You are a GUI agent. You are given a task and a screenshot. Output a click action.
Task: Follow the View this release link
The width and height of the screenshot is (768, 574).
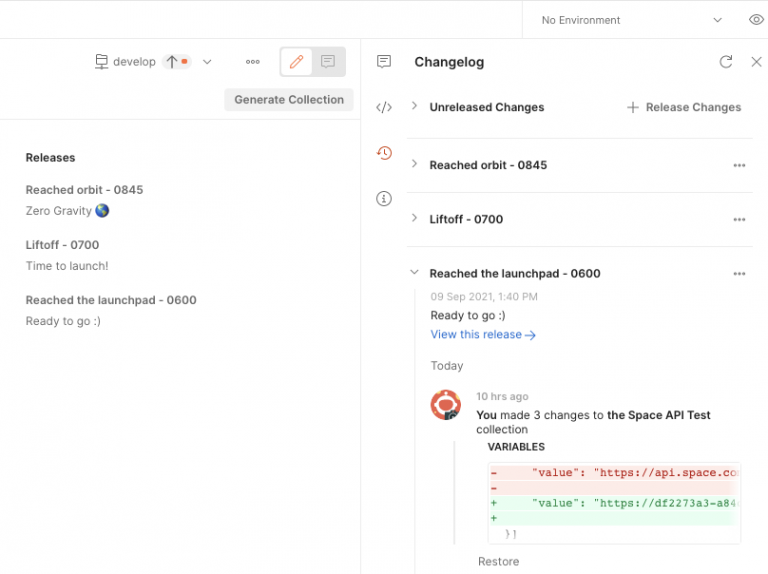point(483,335)
